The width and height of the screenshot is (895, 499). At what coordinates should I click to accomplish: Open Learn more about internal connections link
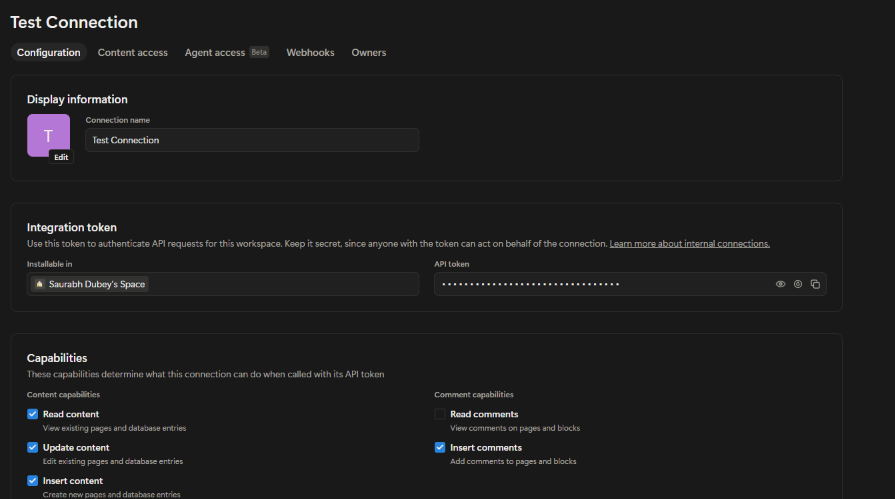[x=690, y=244]
